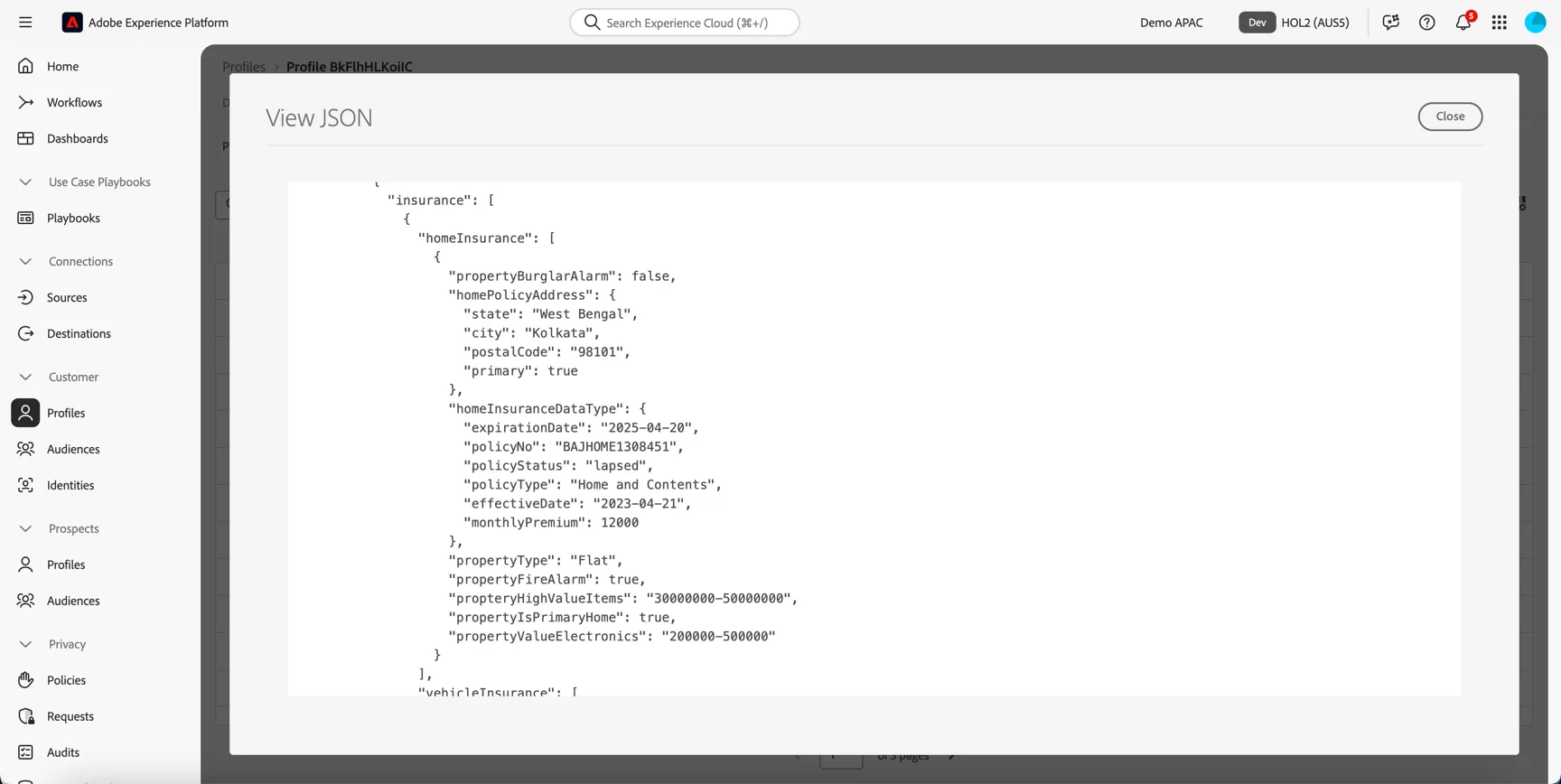Open the hamburger navigation menu
The width and height of the screenshot is (1561, 784).
(x=25, y=23)
